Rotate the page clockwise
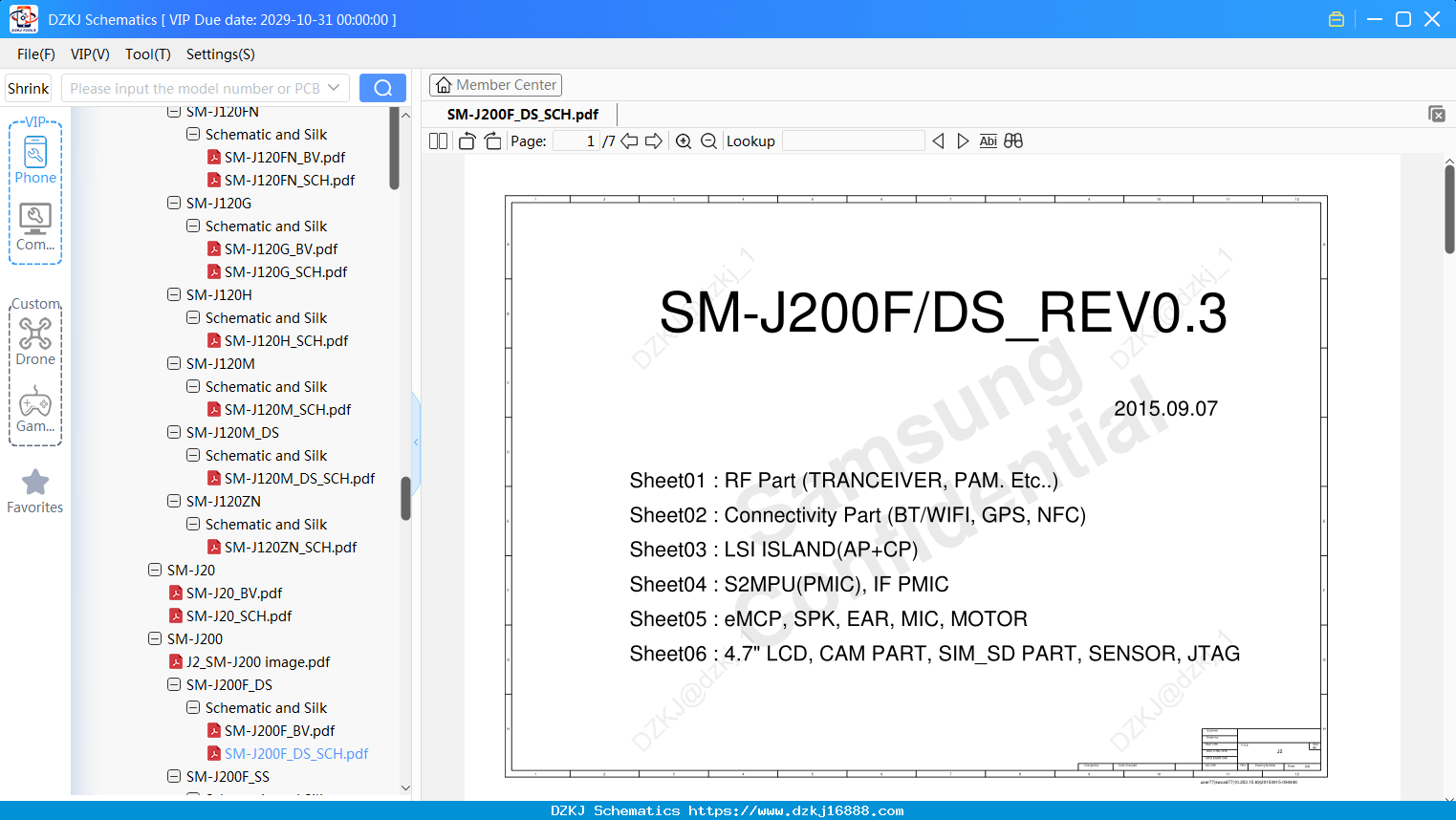The width and height of the screenshot is (1456, 820). pos(492,141)
